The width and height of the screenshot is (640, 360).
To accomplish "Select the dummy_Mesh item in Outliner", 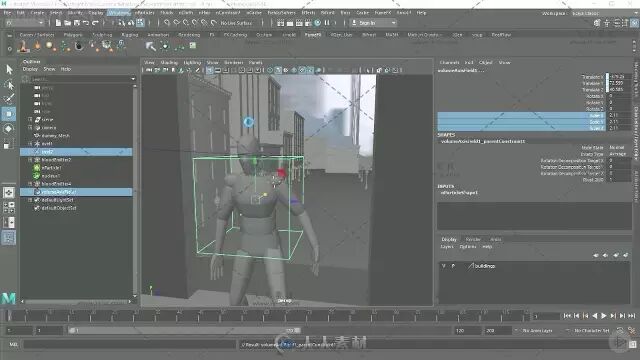I will pos(56,136).
